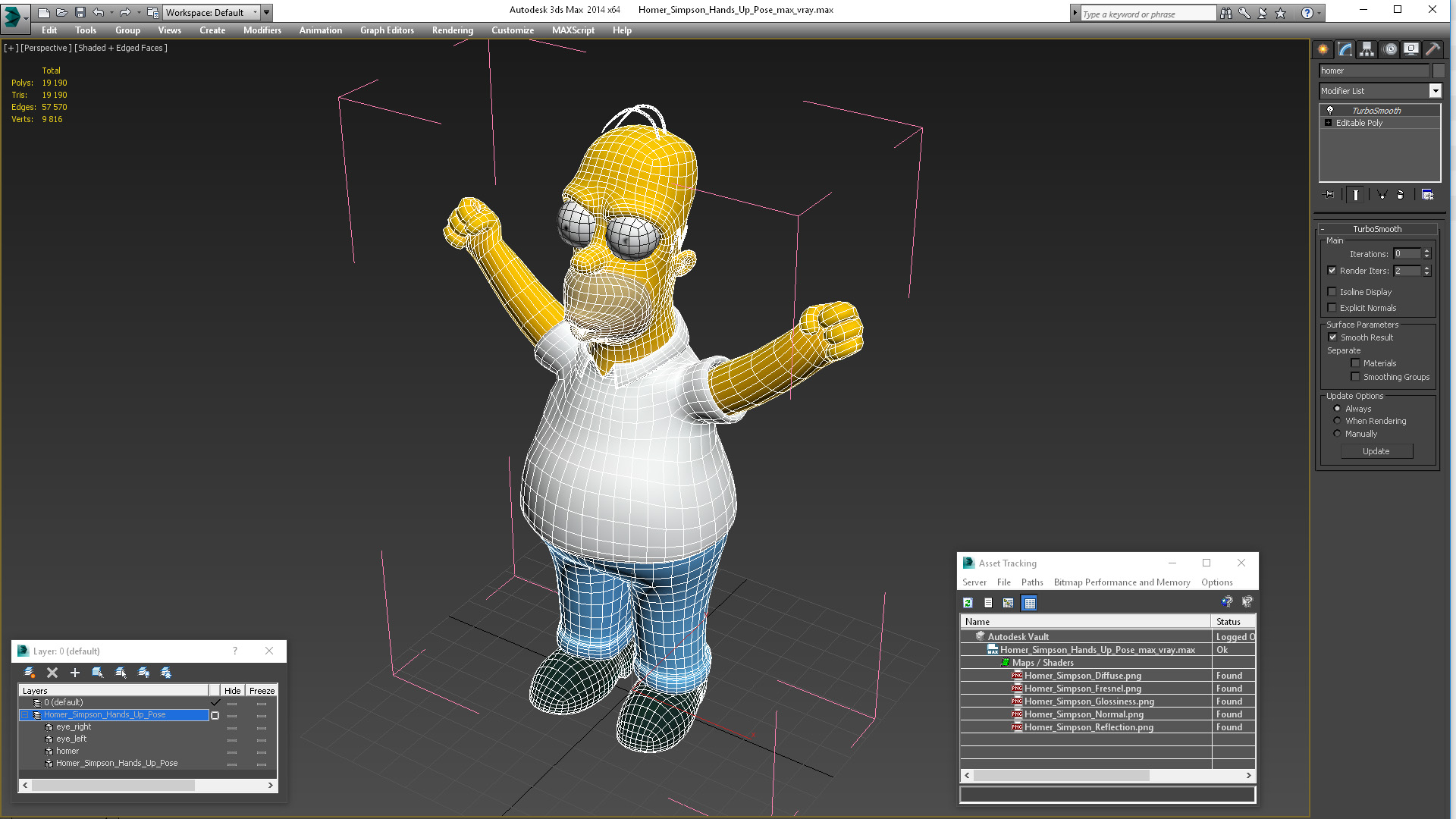This screenshot has height=819, width=1456.
Task: Open the Motion panel tab
Action: tap(1389, 49)
